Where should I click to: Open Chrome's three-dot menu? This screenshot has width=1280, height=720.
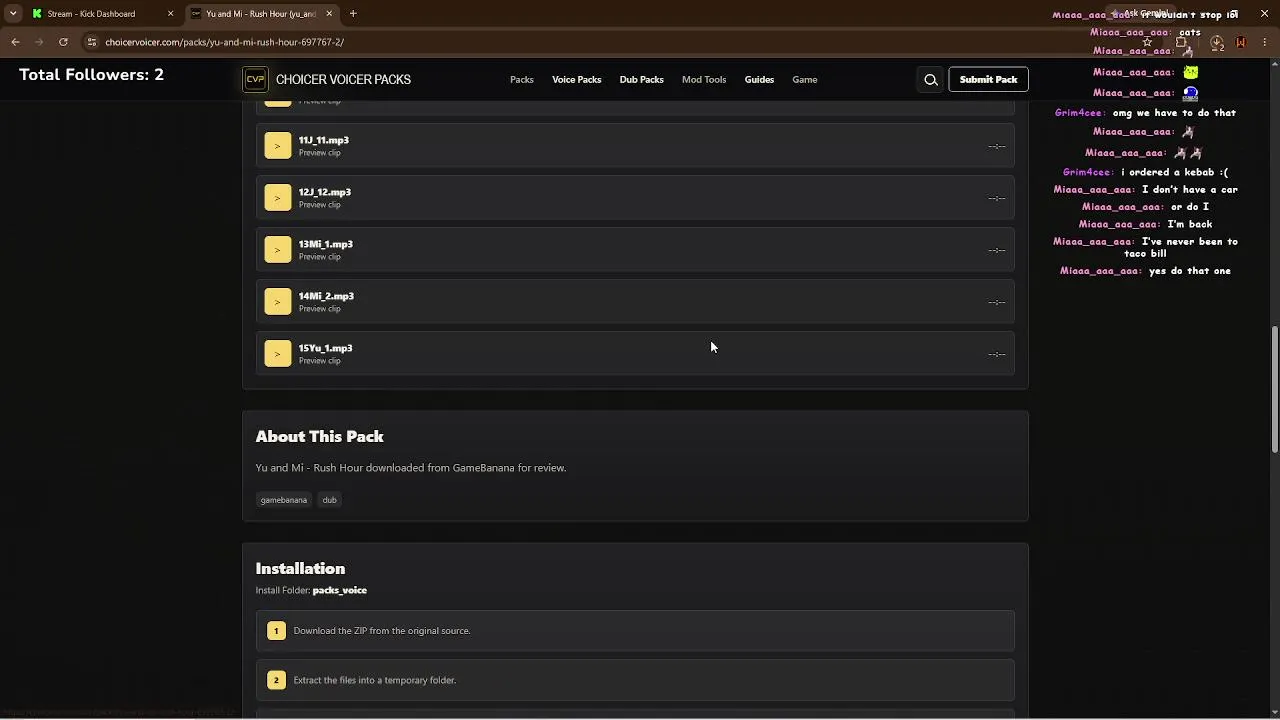[x=1265, y=42]
